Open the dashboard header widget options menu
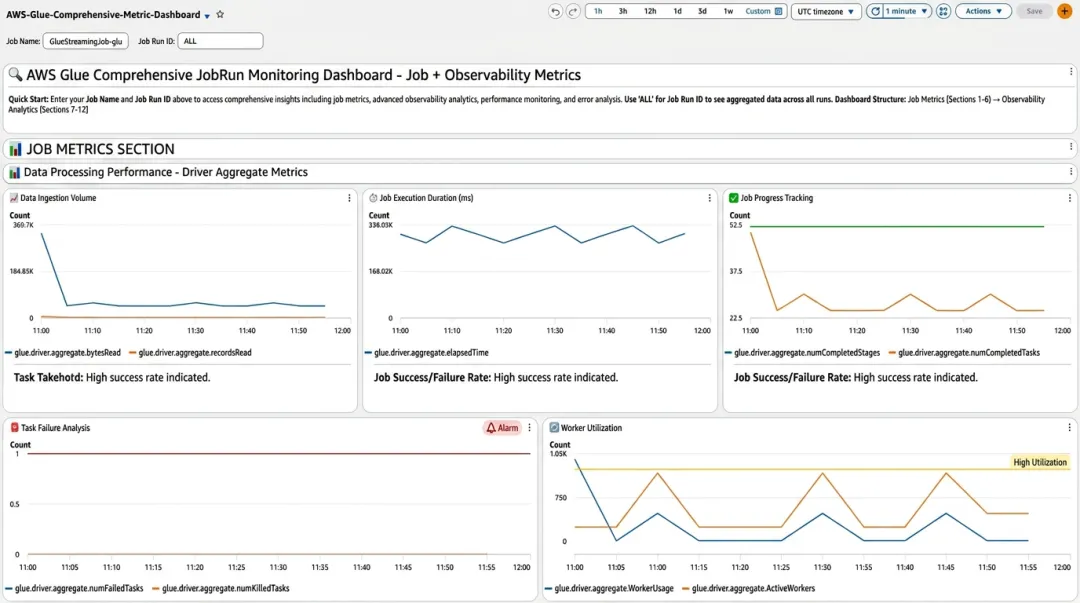Screen dimensions: 1080x603 1070,72
